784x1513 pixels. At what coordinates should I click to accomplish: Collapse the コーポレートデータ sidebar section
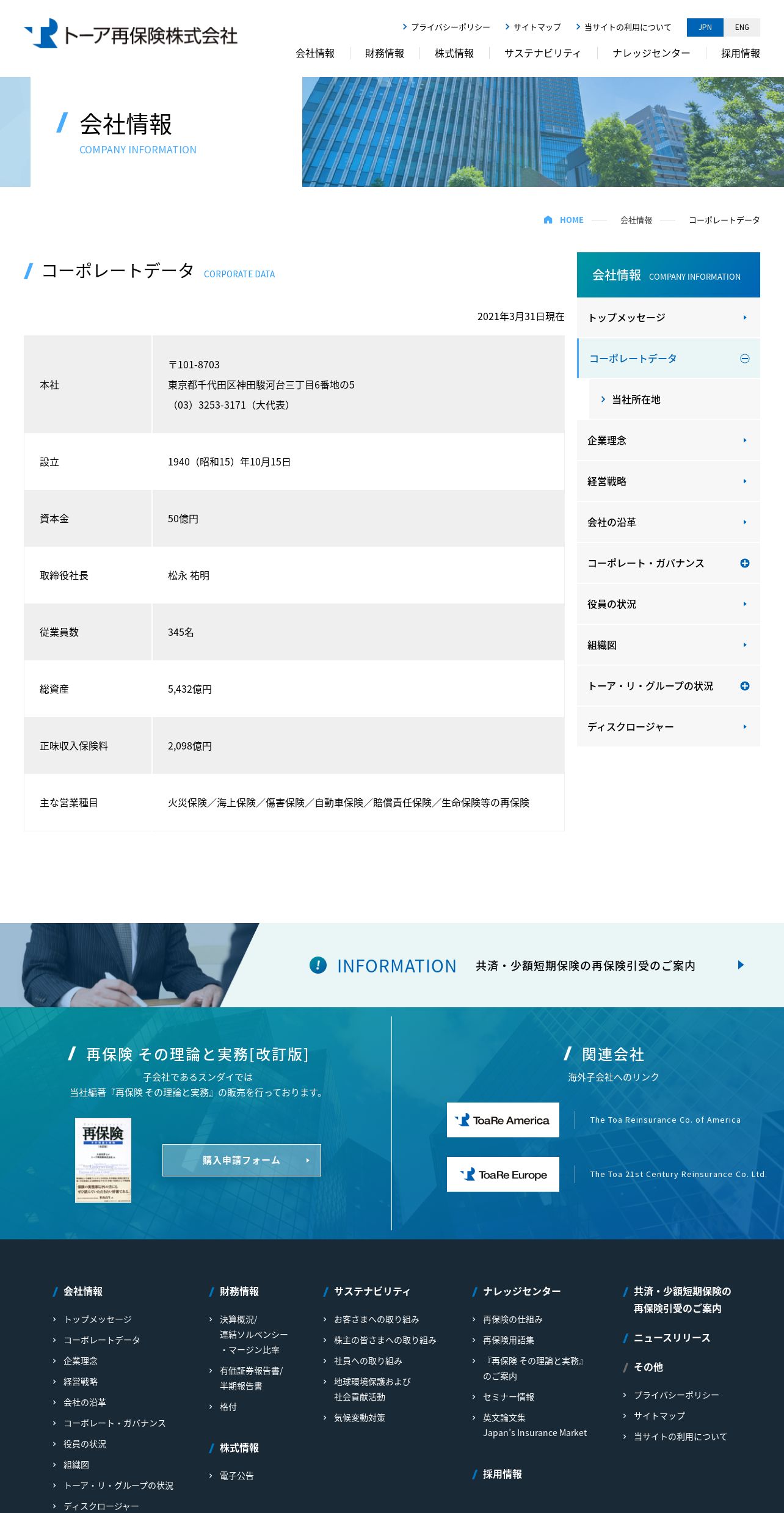click(745, 359)
